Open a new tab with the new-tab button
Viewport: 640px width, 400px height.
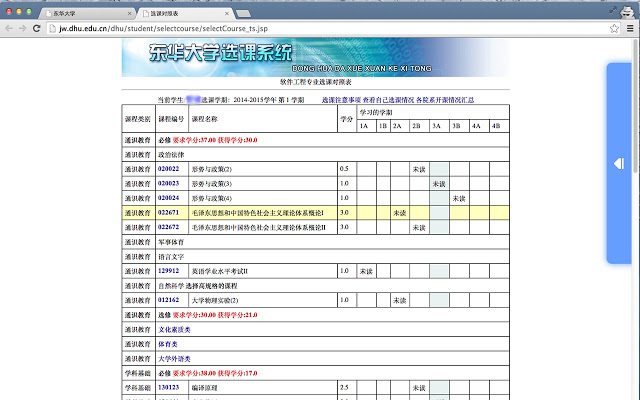click(243, 14)
